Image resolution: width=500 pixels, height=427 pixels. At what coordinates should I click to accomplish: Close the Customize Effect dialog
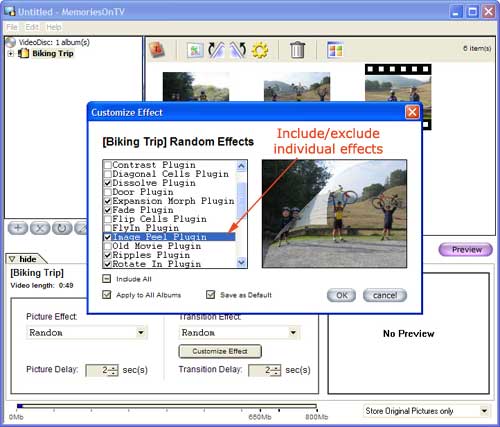[x=412, y=112]
